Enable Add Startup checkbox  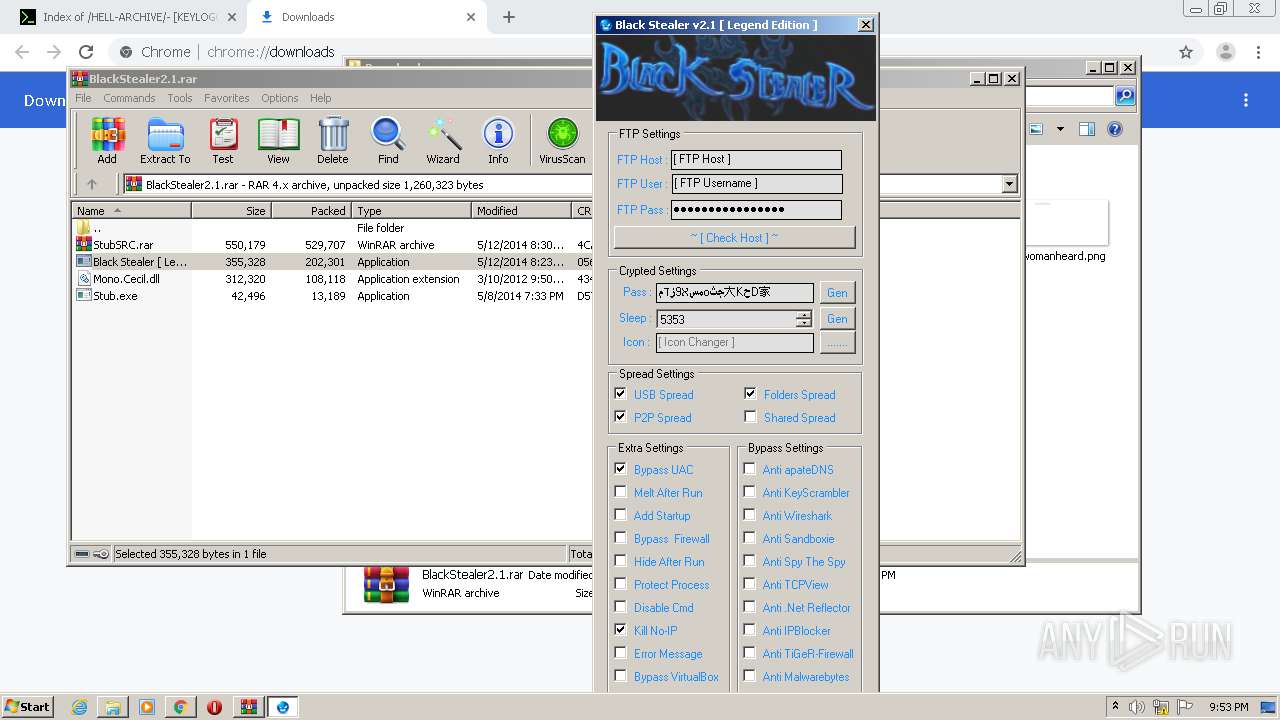(620, 515)
